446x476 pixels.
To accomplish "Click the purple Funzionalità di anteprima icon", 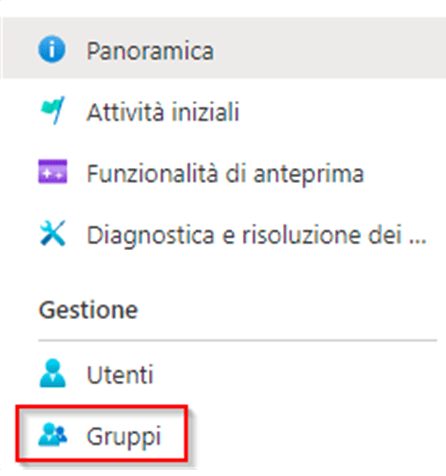I will click(x=53, y=172).
